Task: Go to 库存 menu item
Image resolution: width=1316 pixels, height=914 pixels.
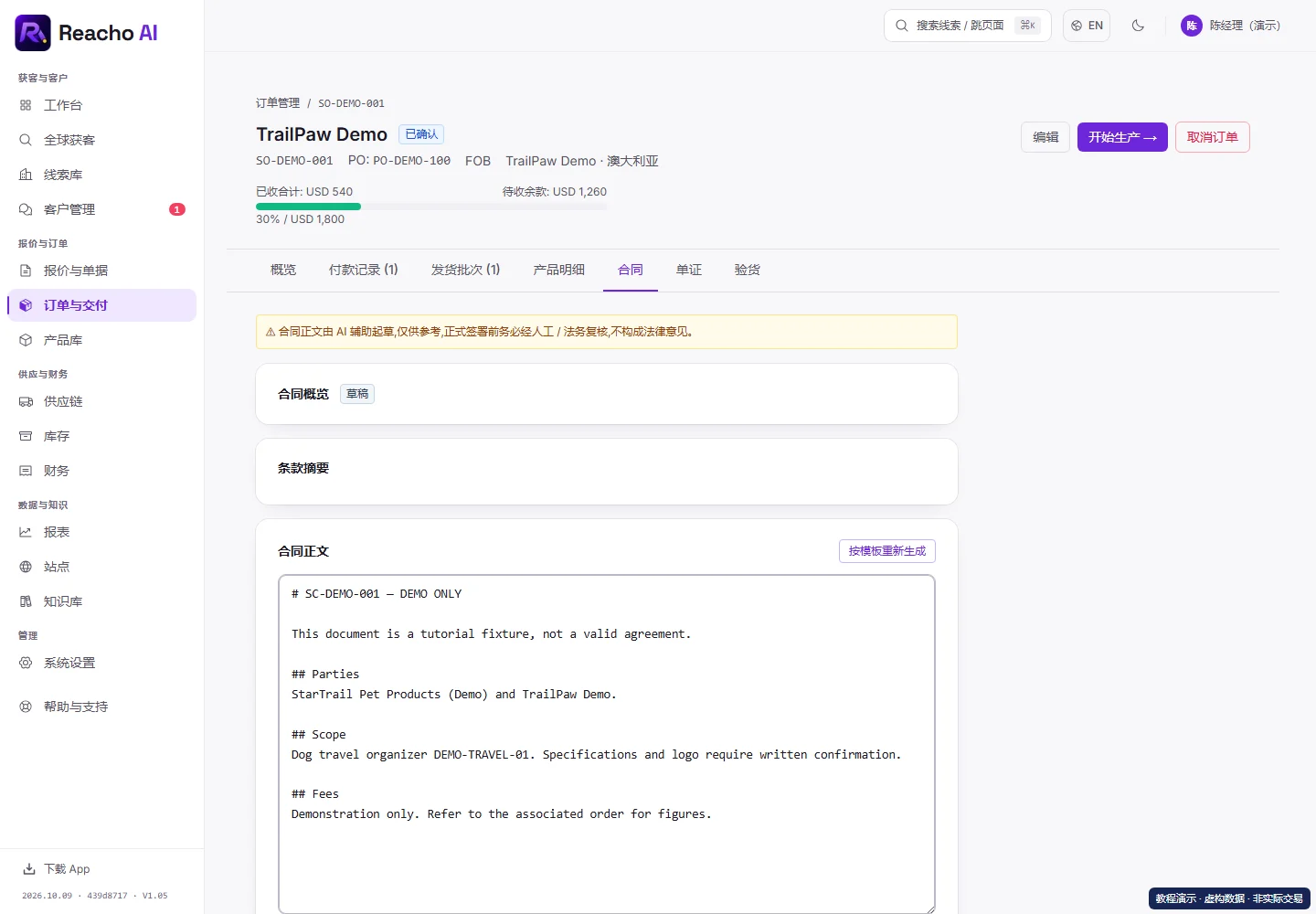Action: [101, 436]
